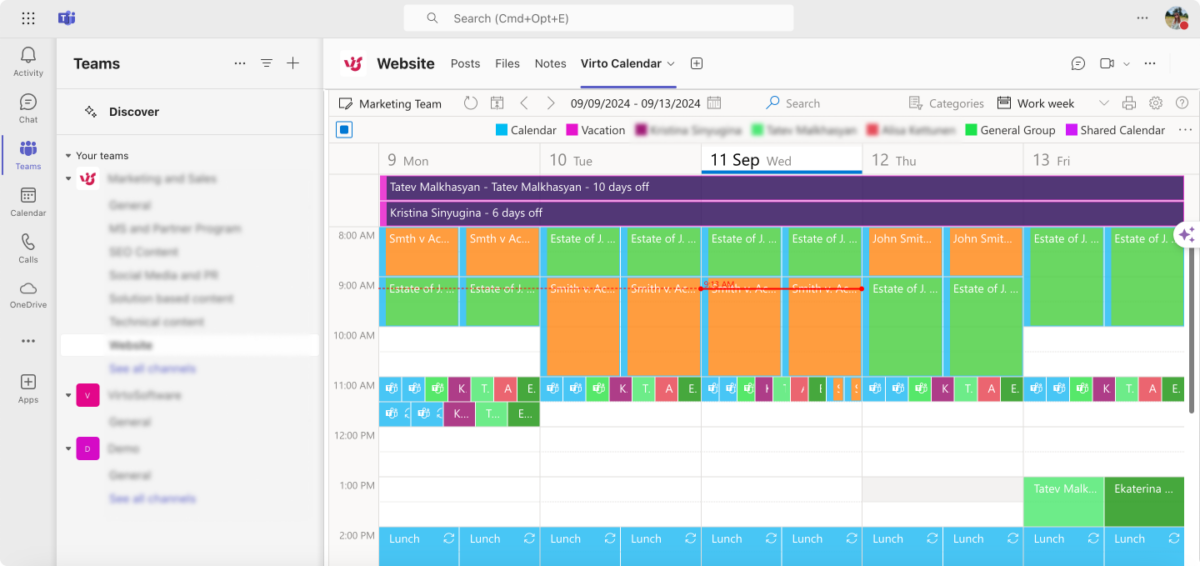The image size is (1200, 566).
Task: Open Virto calendar help
Action: (x=1182, y=103)
